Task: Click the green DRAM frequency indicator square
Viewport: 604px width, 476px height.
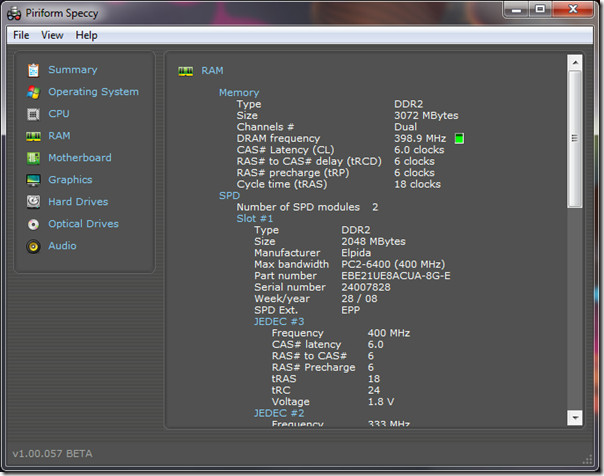Action: [x=459, y=138]
